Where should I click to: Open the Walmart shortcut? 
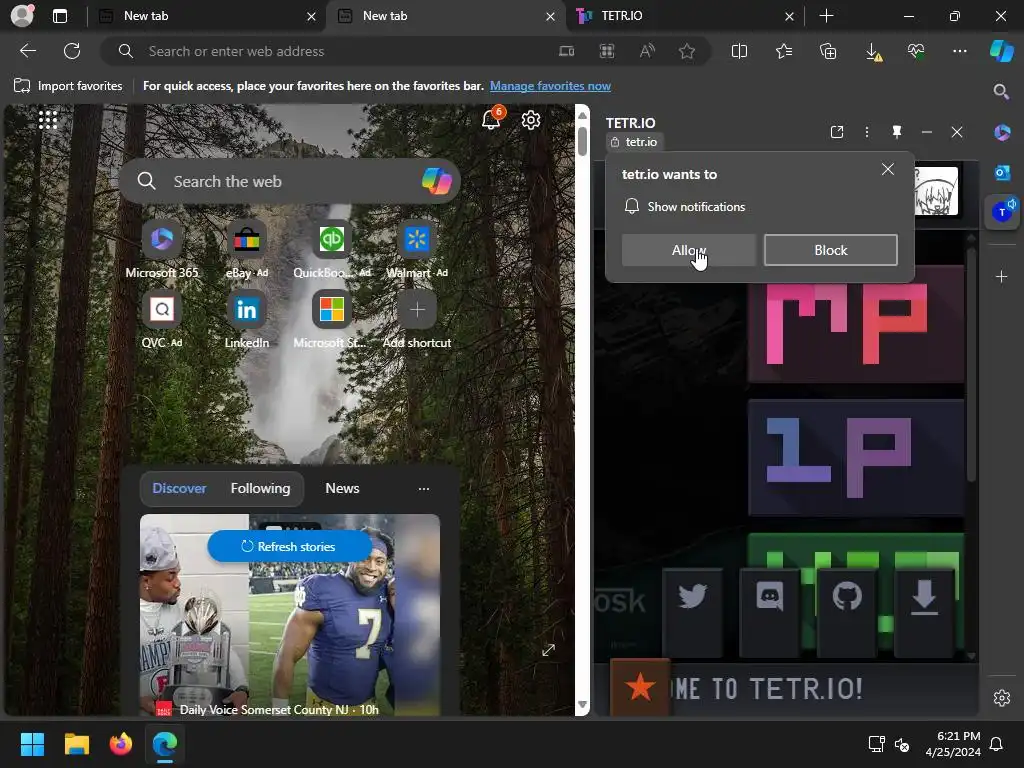[417, 249]
